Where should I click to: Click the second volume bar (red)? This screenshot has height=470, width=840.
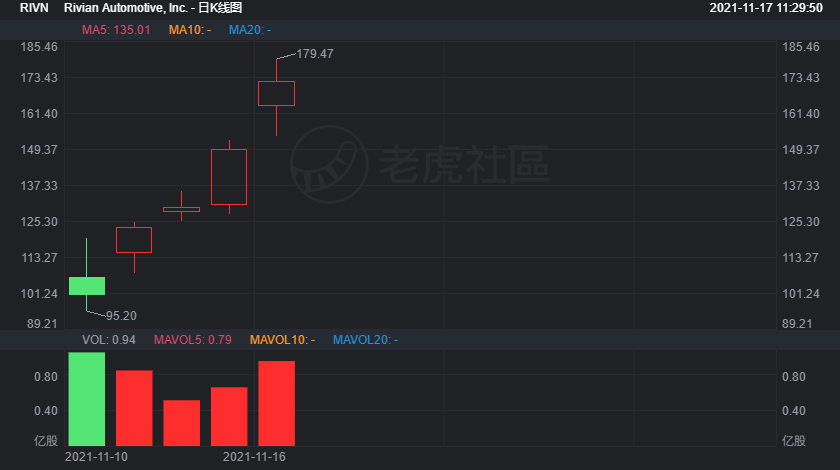click(134, 408)
